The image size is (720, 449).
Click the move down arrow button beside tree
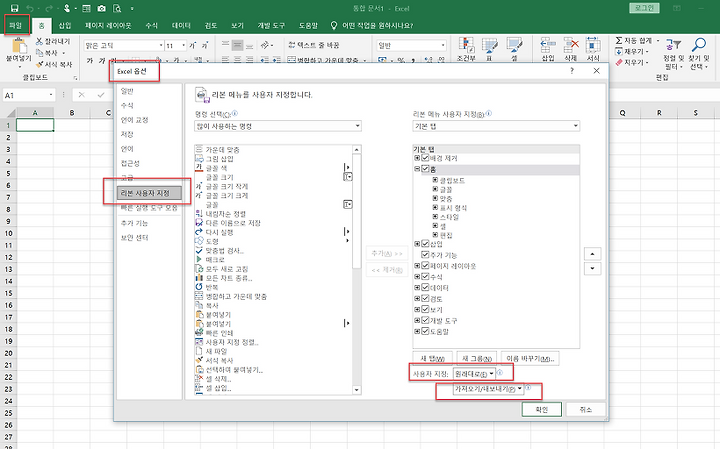click(x=592, y=269)
